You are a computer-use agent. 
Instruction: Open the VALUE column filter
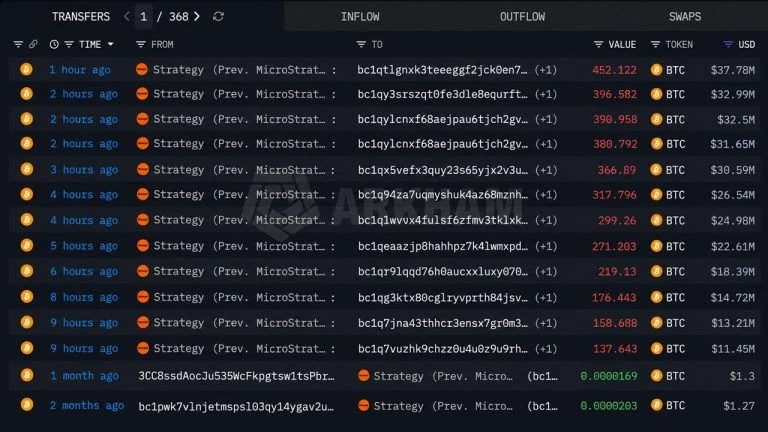point(598,45)
